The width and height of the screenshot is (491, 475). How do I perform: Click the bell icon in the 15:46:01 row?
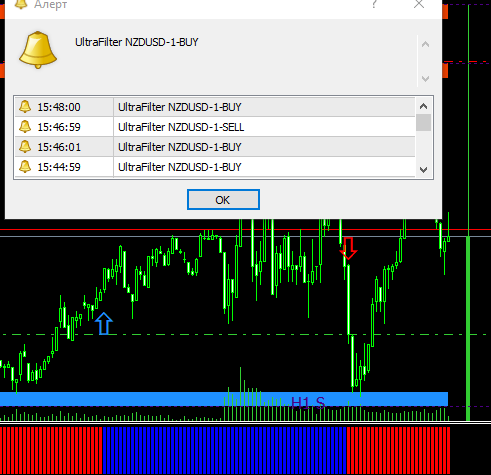click(x=25, y=147)
